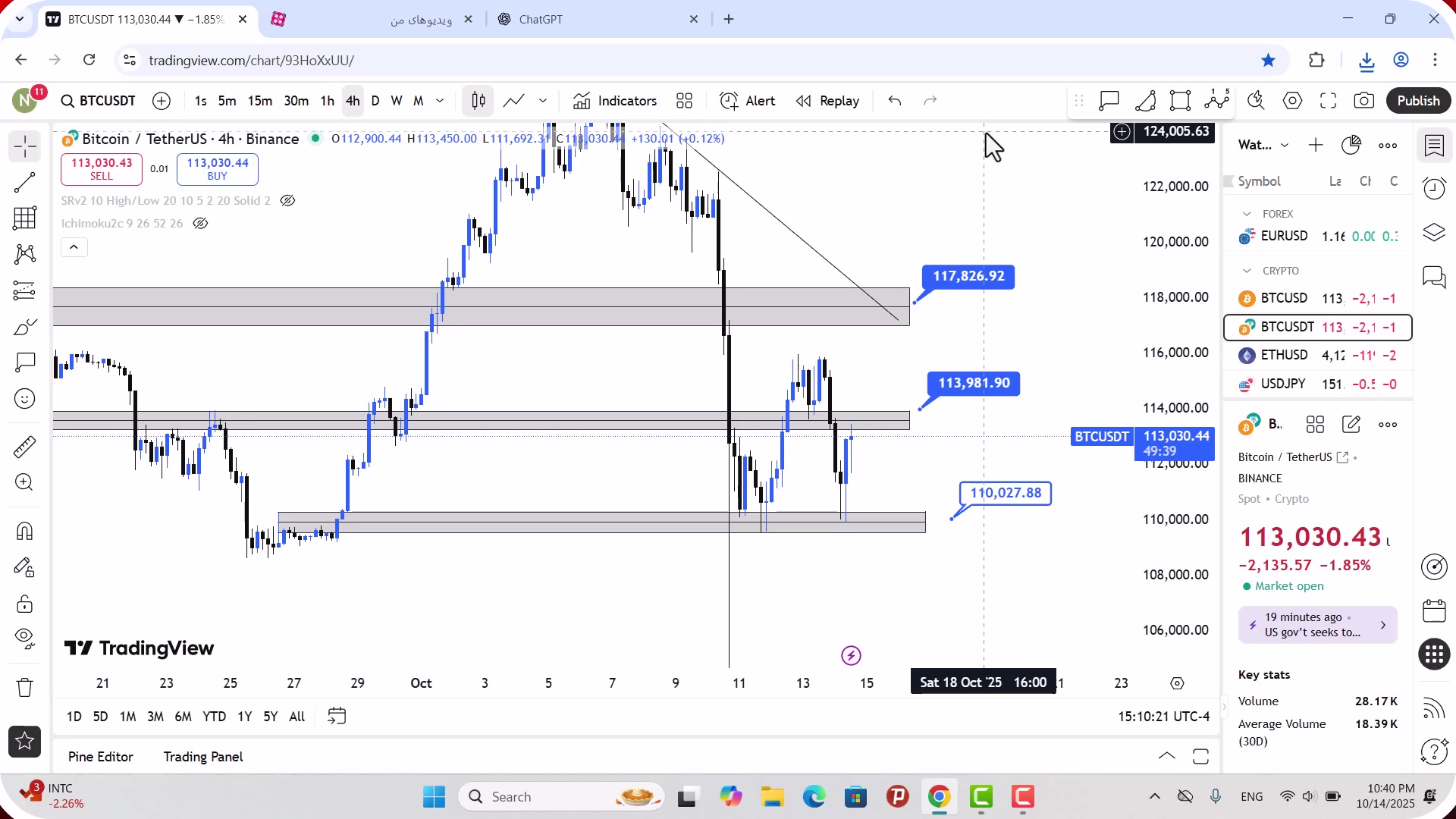Toggle lock all drawing tools

pyautogui.click(x=24, y=604)
